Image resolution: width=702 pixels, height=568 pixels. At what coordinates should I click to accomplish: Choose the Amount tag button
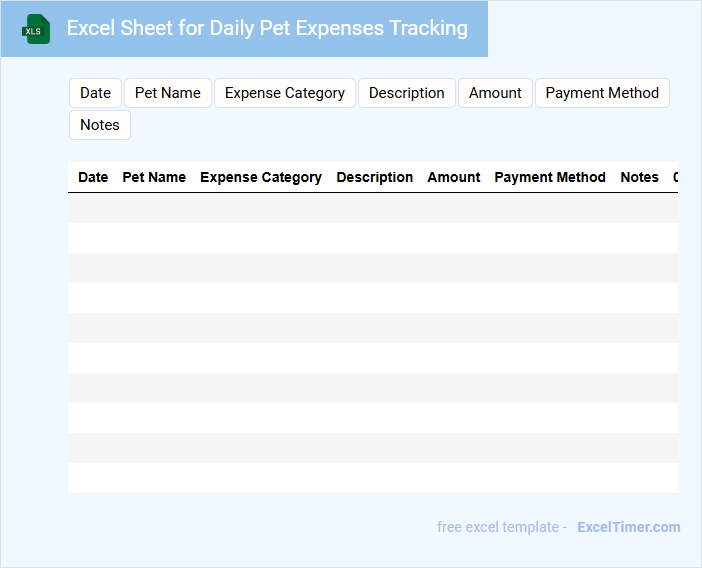[x=495, y=93]
